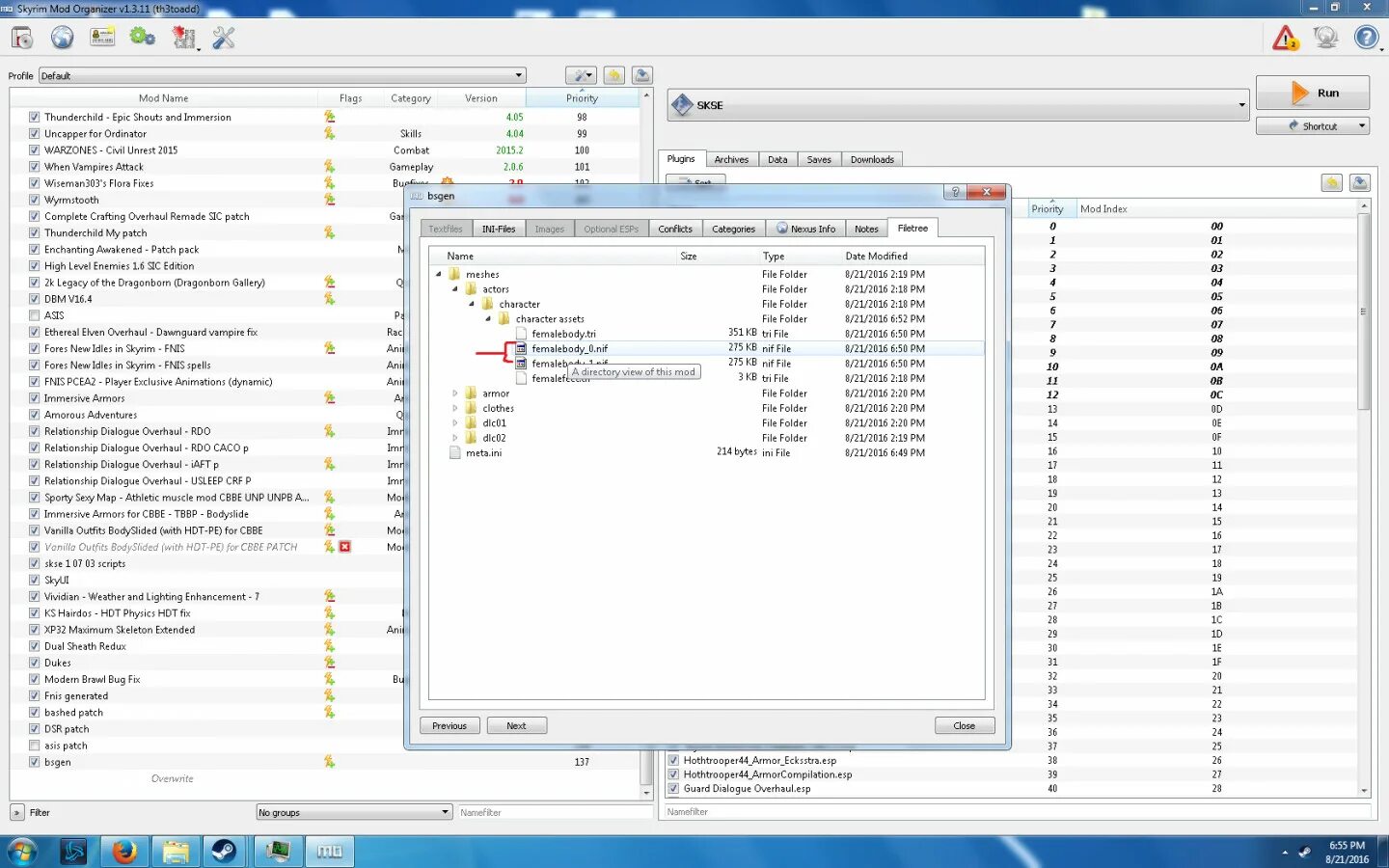The height and width of the screenshot is (868, 1389).
Task: Click plugin list create backup icon
Action: (x=1360, y=183)
